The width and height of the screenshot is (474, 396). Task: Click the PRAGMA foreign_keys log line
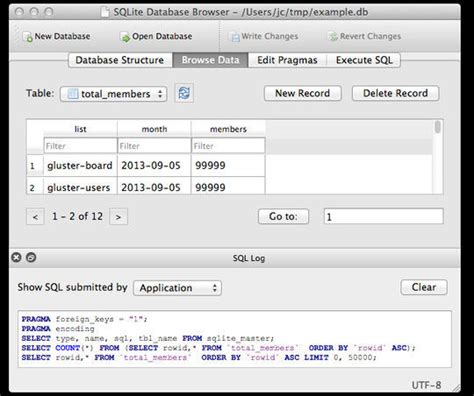click(x=85, y=319)
